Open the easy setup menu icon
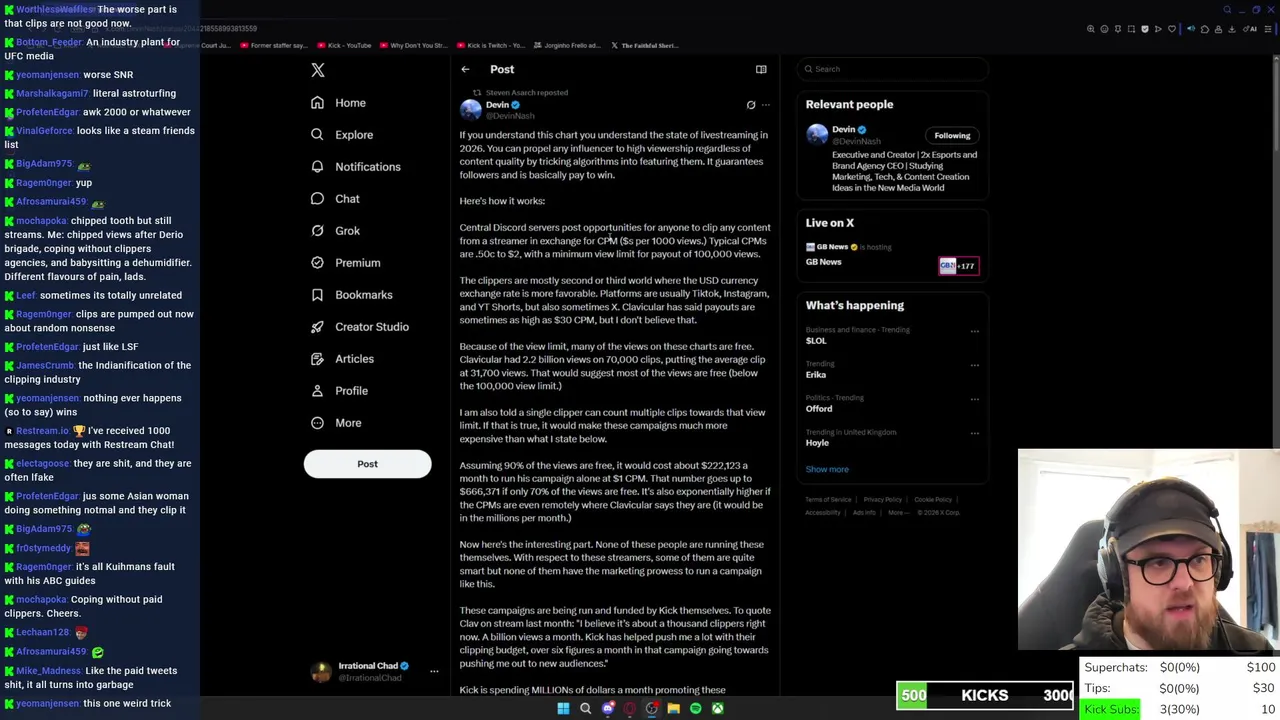The image size is (1280, 720). click(x=1268, y=29)
